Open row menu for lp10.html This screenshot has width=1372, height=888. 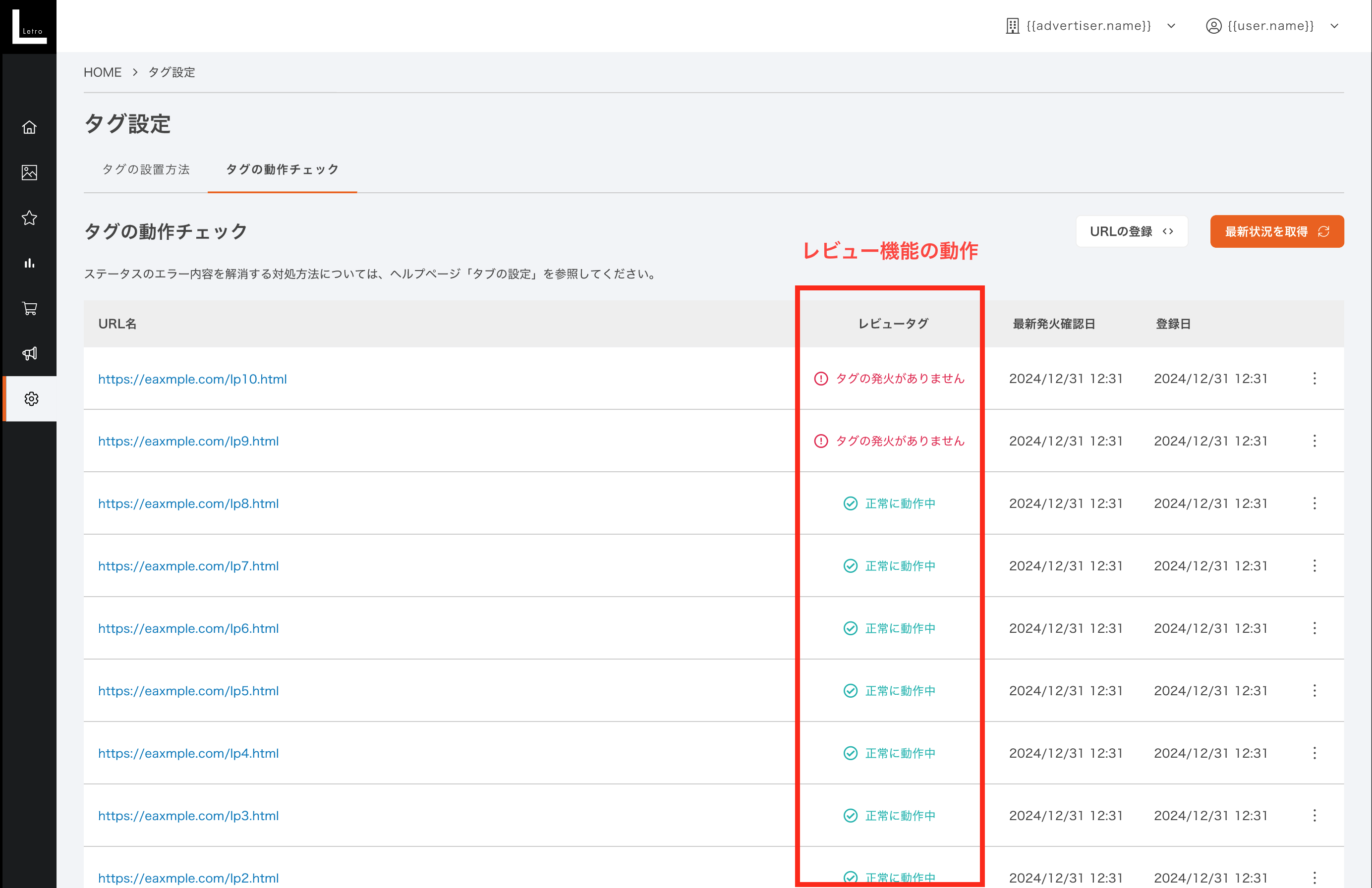click(1315, 379)
